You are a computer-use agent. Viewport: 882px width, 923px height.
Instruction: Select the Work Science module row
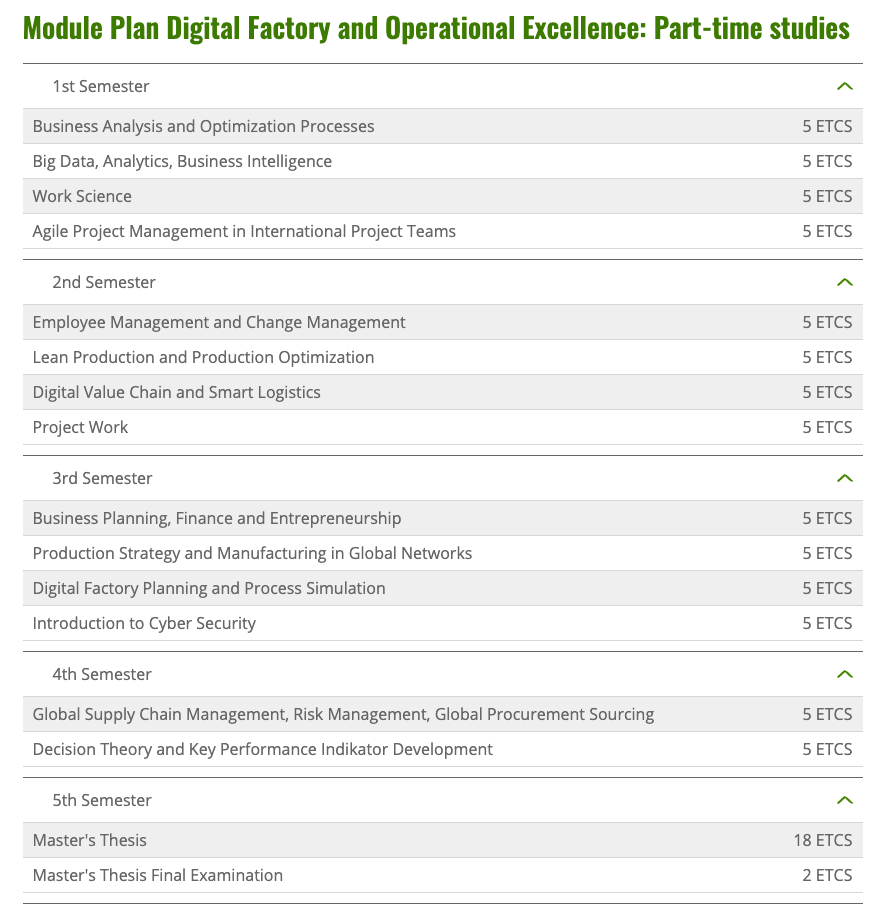(x=443, y=196)
